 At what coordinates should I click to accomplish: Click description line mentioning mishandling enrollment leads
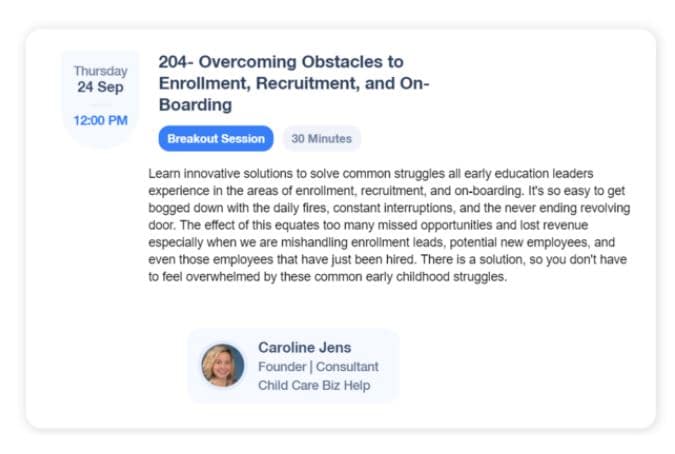pos(381,242)
